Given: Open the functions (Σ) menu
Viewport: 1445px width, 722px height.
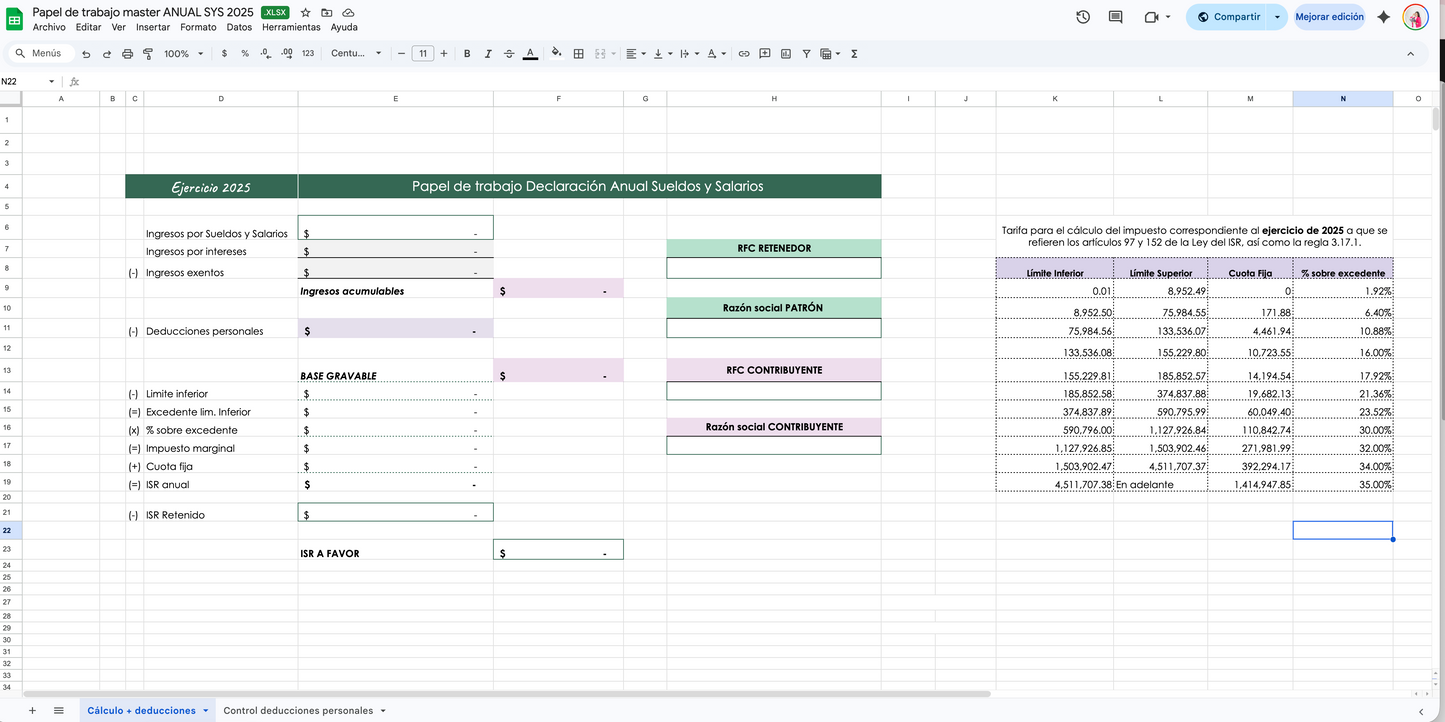Looking at the screenshot, I should [853, 53].
